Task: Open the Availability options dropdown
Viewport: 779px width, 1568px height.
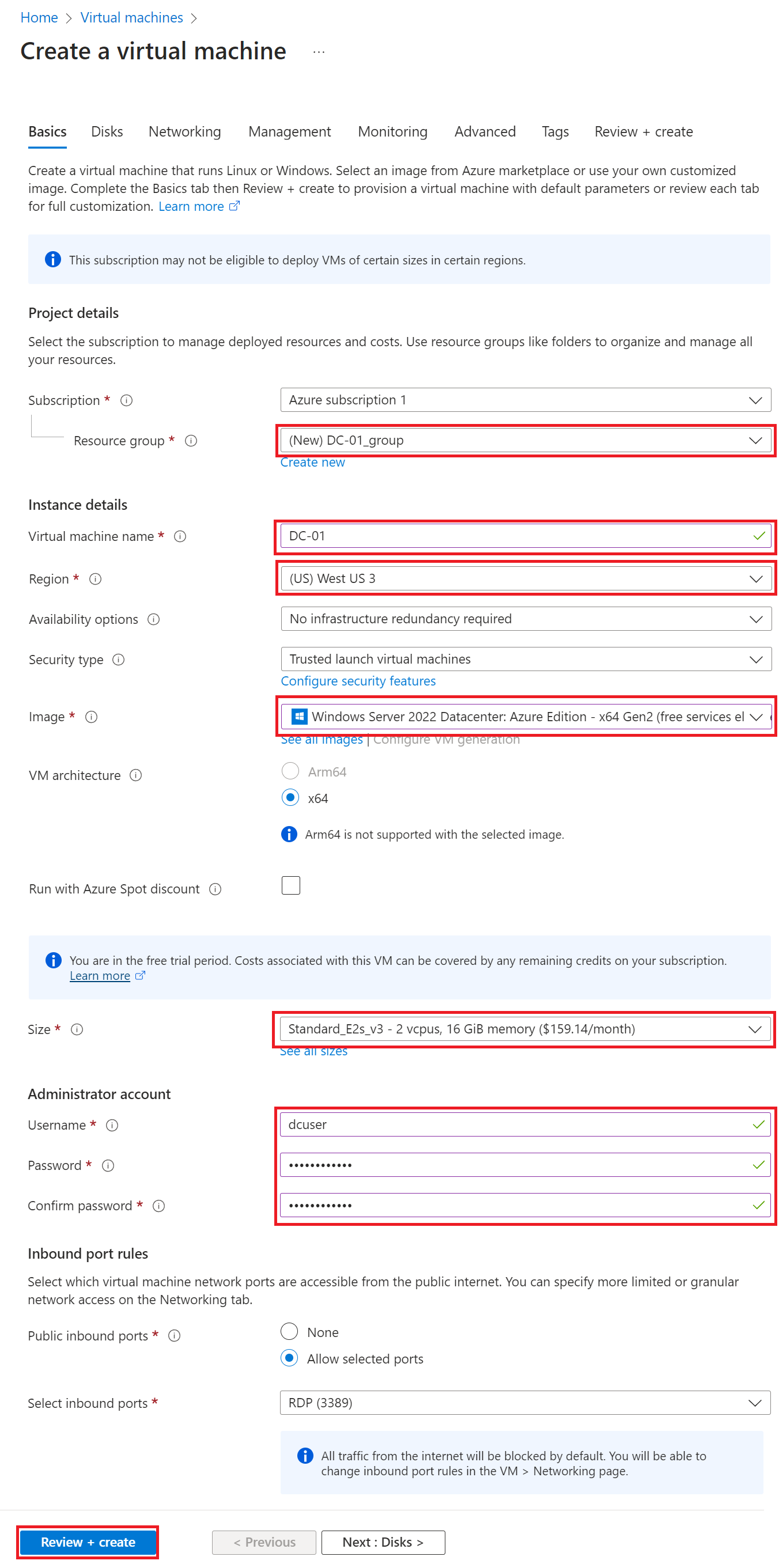Action: (525, 619)
